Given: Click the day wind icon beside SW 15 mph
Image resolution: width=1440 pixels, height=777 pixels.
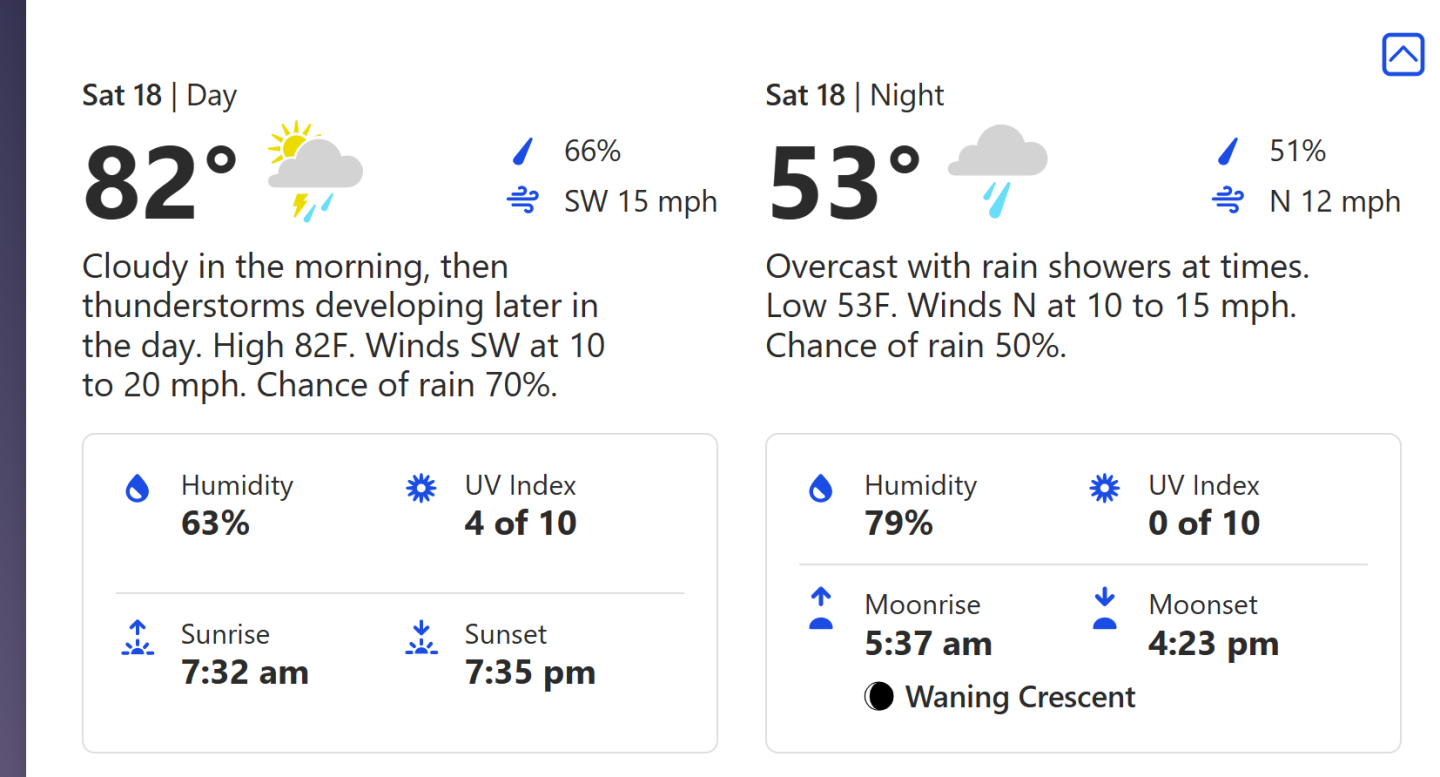Looking at the screenshot, I should (523, 201).
